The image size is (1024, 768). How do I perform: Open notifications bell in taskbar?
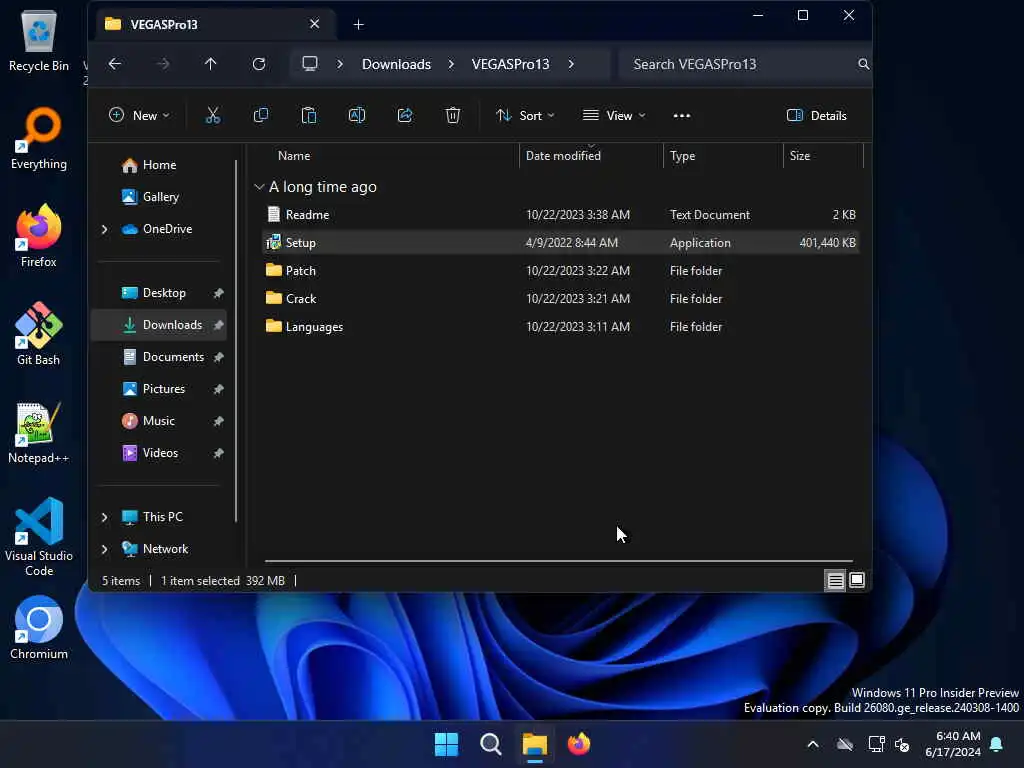pos(997,744)
